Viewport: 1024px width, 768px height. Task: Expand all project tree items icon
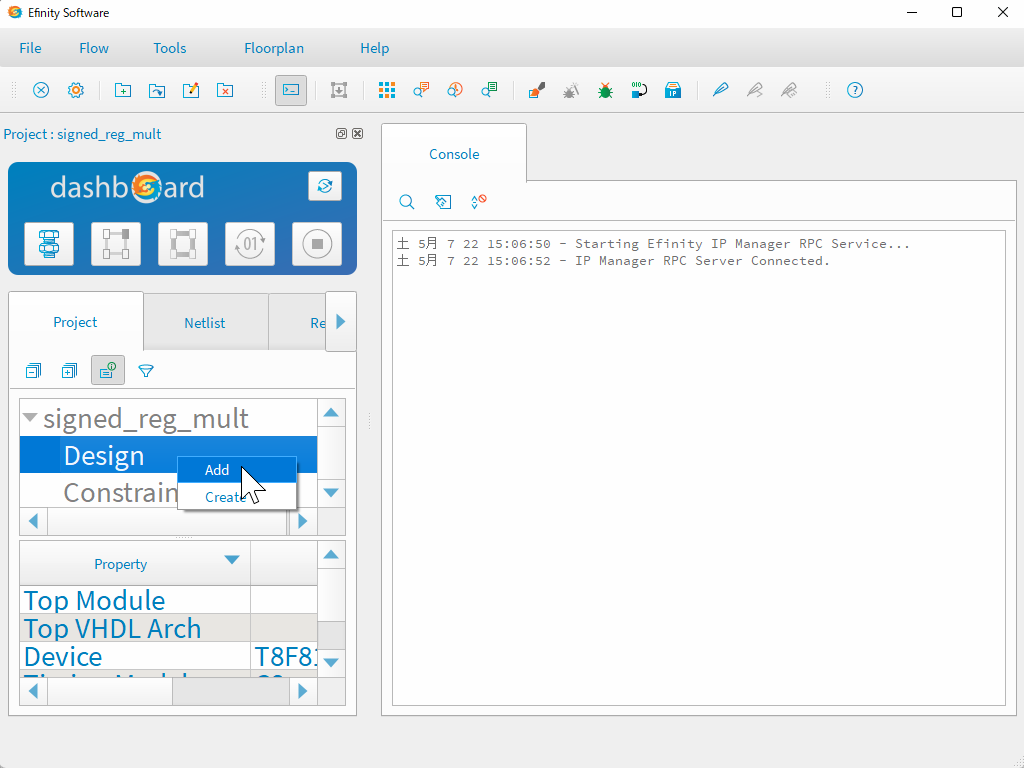[69, 371]
